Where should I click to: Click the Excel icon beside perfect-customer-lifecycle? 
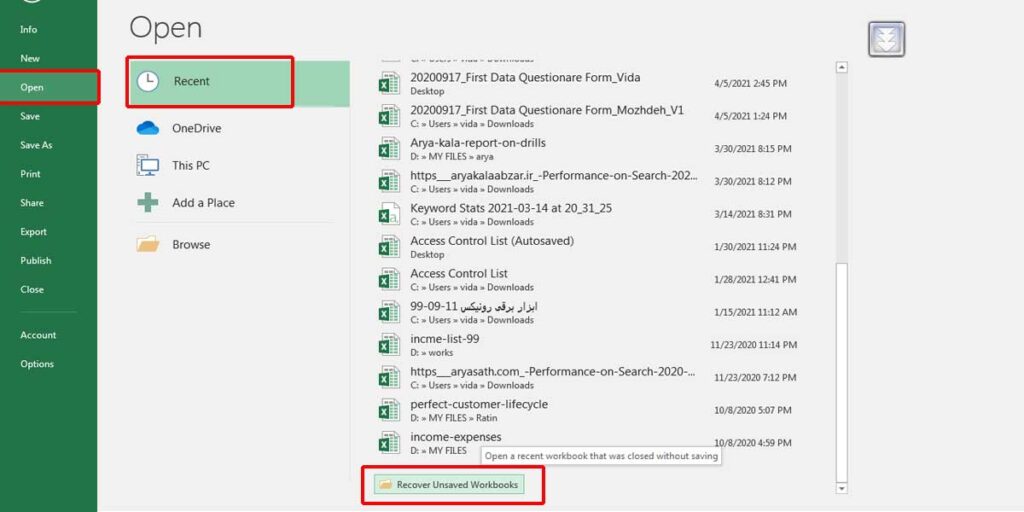click(x=389, y=410)
